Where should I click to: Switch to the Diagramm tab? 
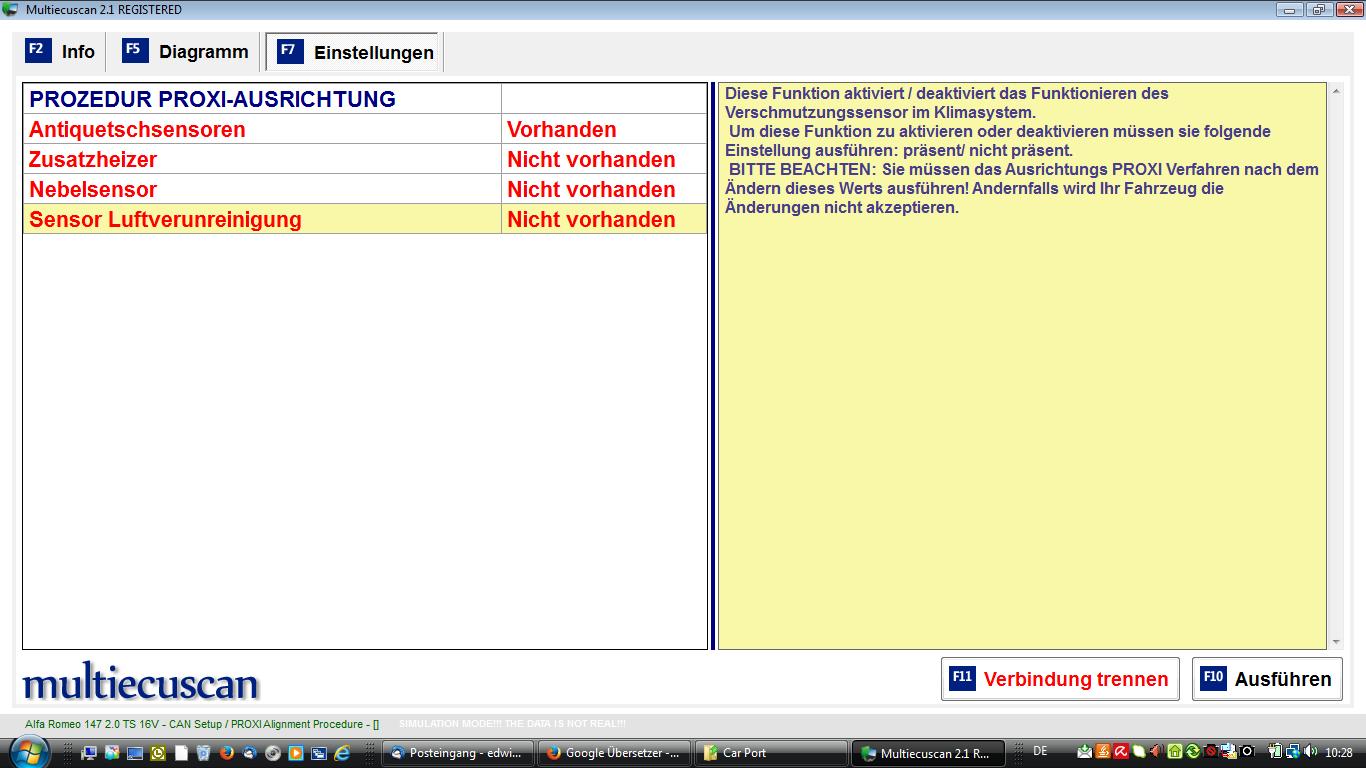coord(186,51)
